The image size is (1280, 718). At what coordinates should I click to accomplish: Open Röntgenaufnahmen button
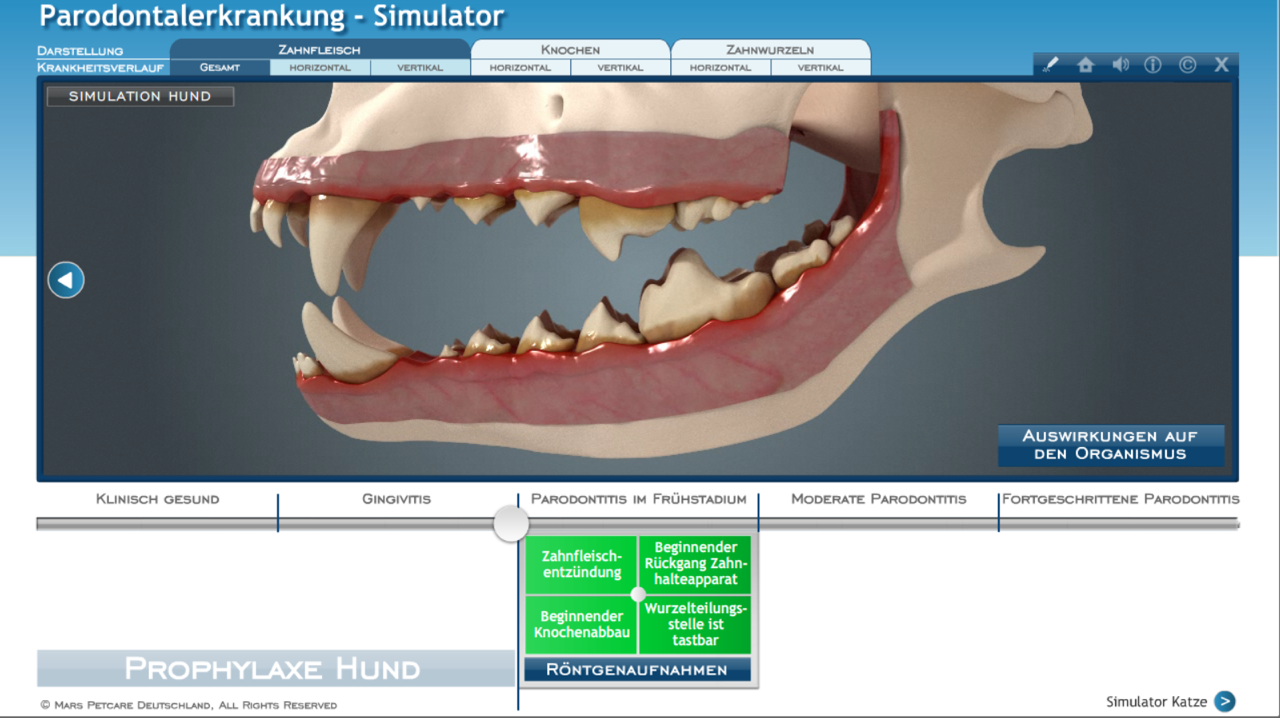click(637, 670)
